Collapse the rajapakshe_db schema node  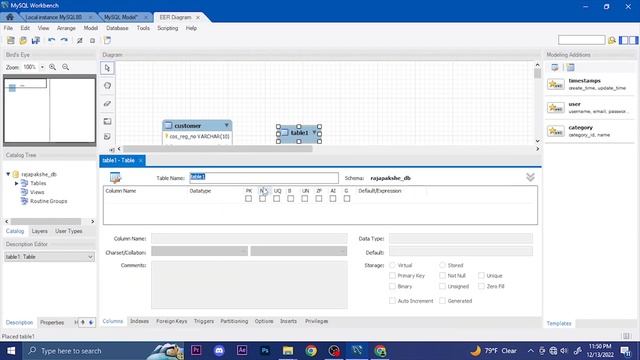(x=8, y=174)
